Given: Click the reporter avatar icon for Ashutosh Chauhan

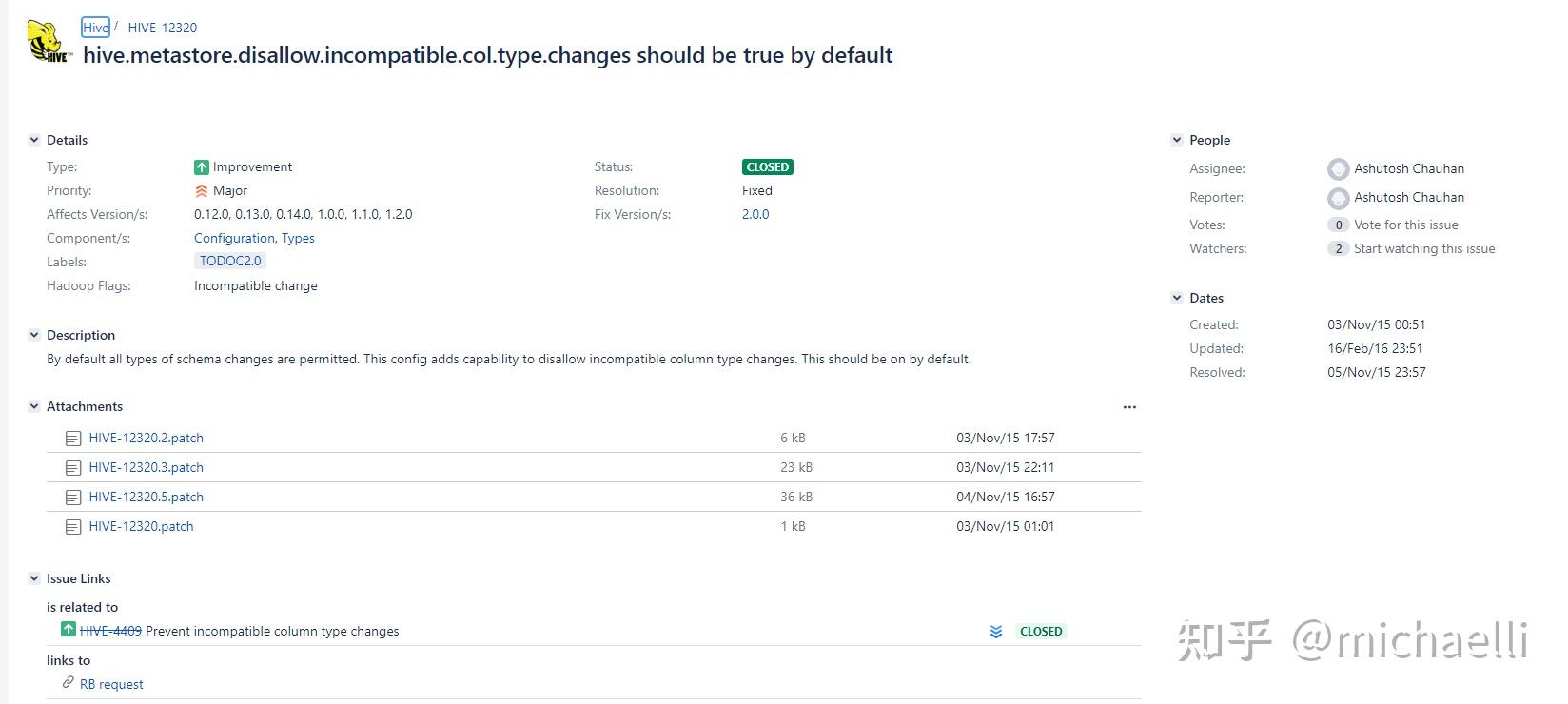Looking at the screenshot, I should (x=1338, y=198).
